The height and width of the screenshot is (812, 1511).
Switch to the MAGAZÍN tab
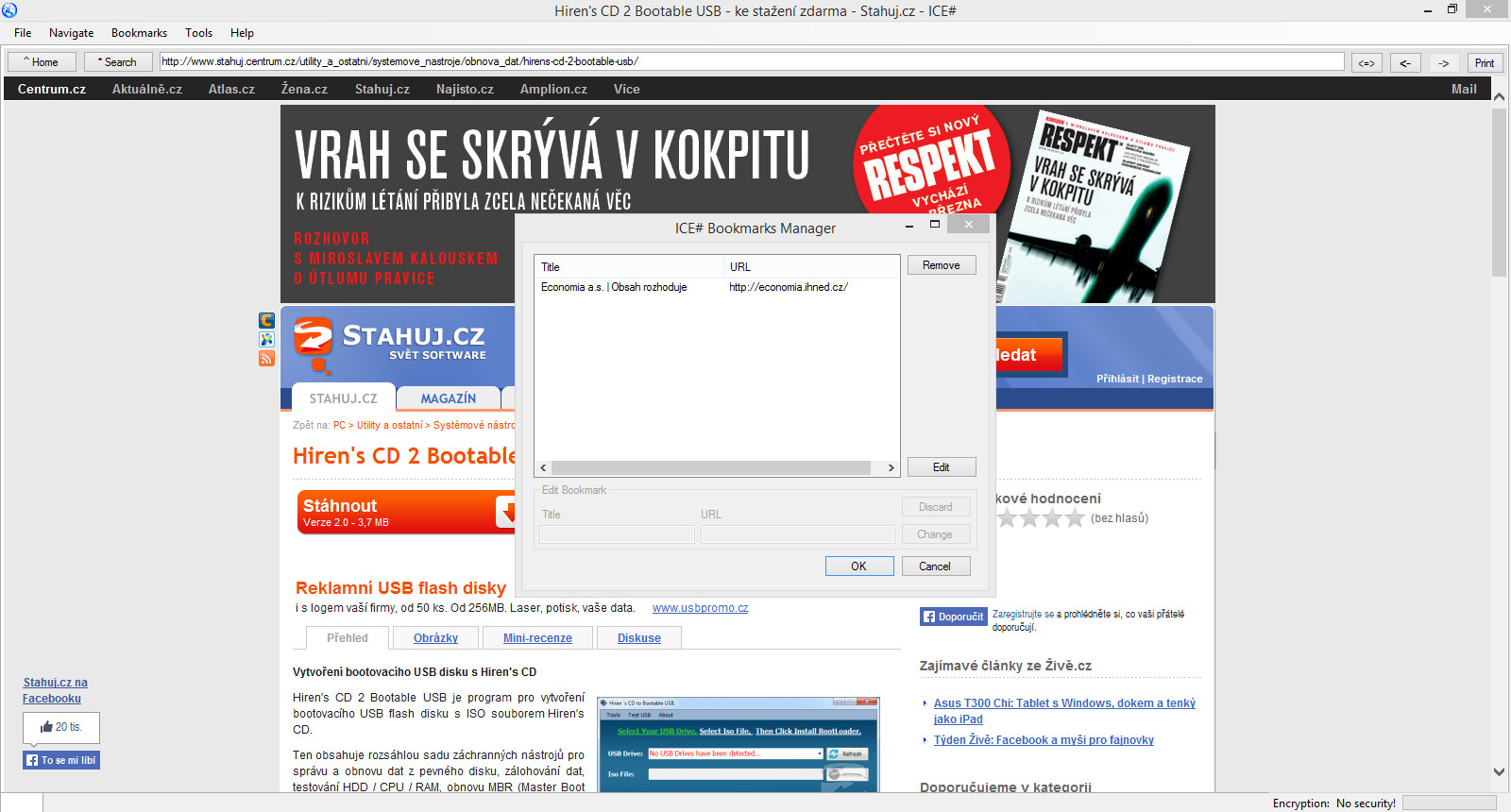(x=449, y=398)
